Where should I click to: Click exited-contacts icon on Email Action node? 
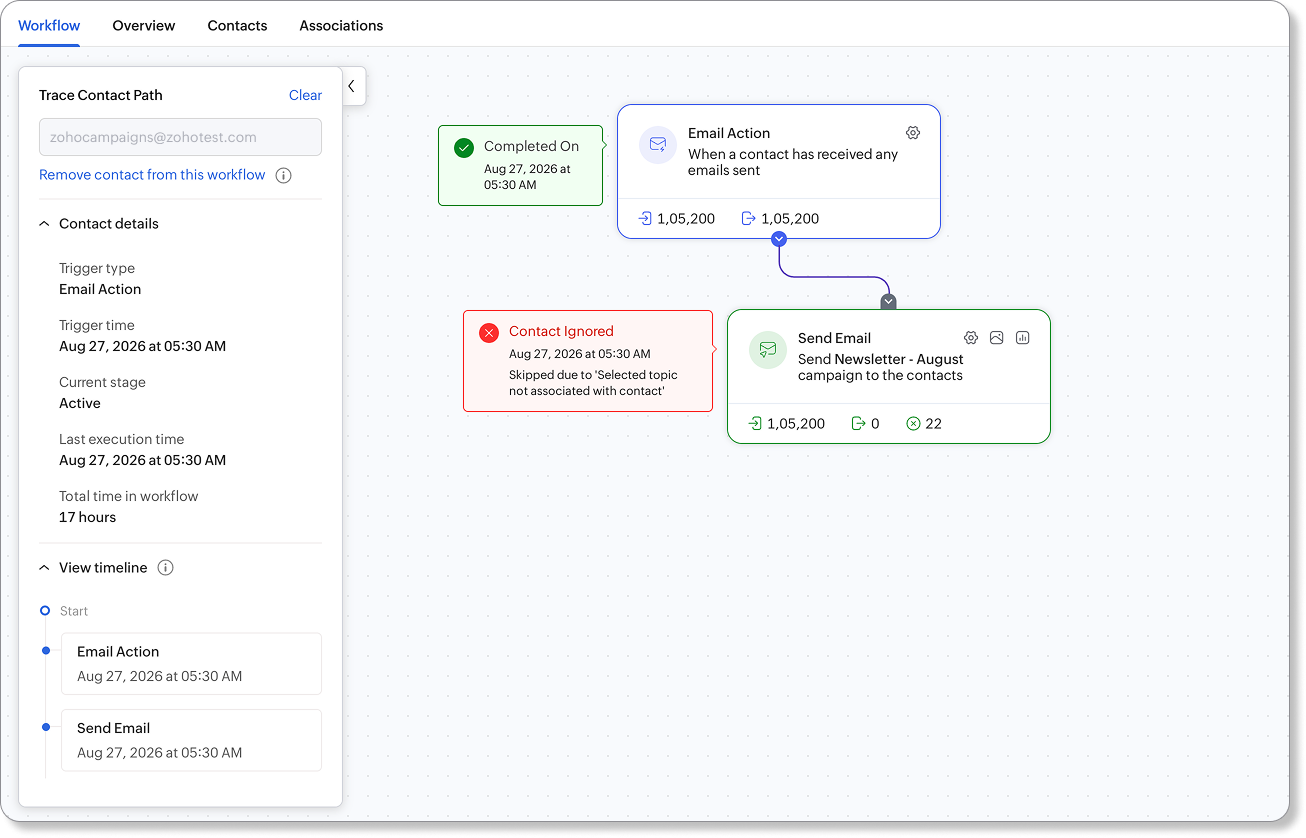click(749, 218)
